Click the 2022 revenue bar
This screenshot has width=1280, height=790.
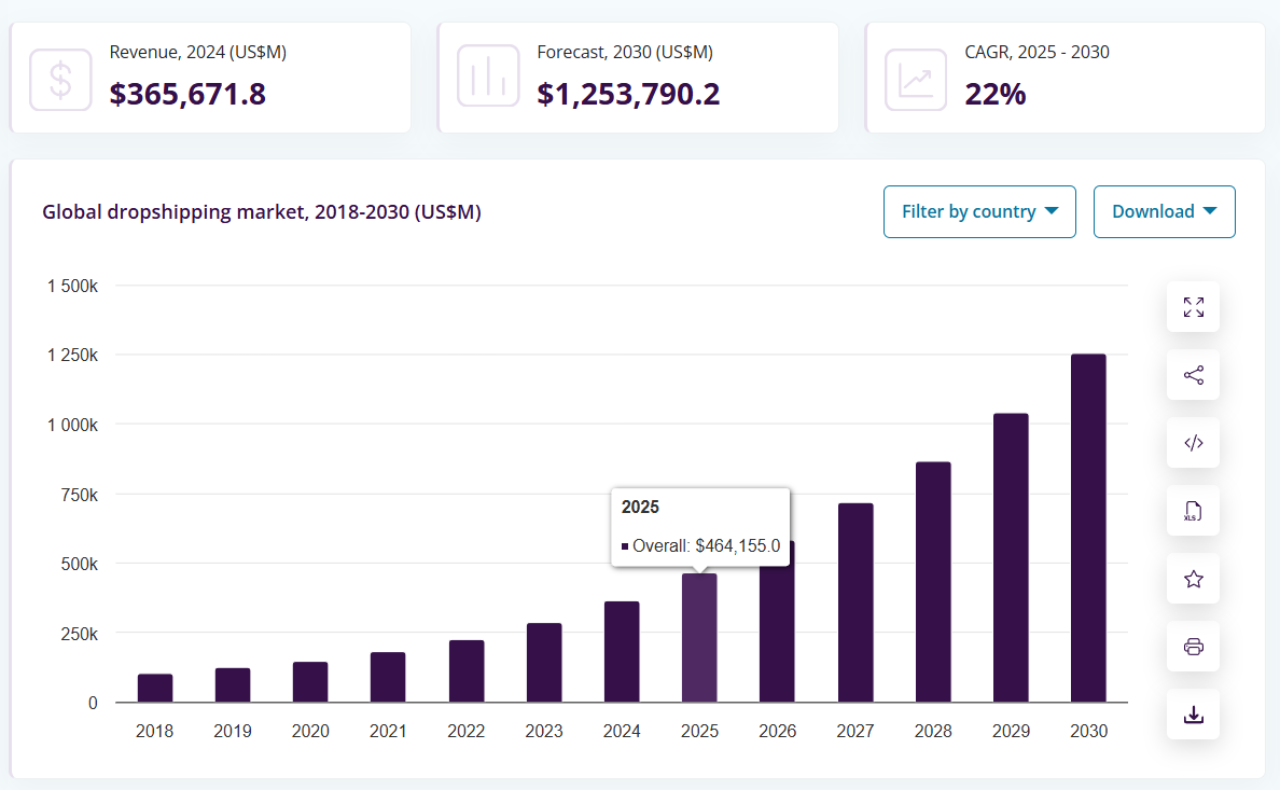point(466,671)
